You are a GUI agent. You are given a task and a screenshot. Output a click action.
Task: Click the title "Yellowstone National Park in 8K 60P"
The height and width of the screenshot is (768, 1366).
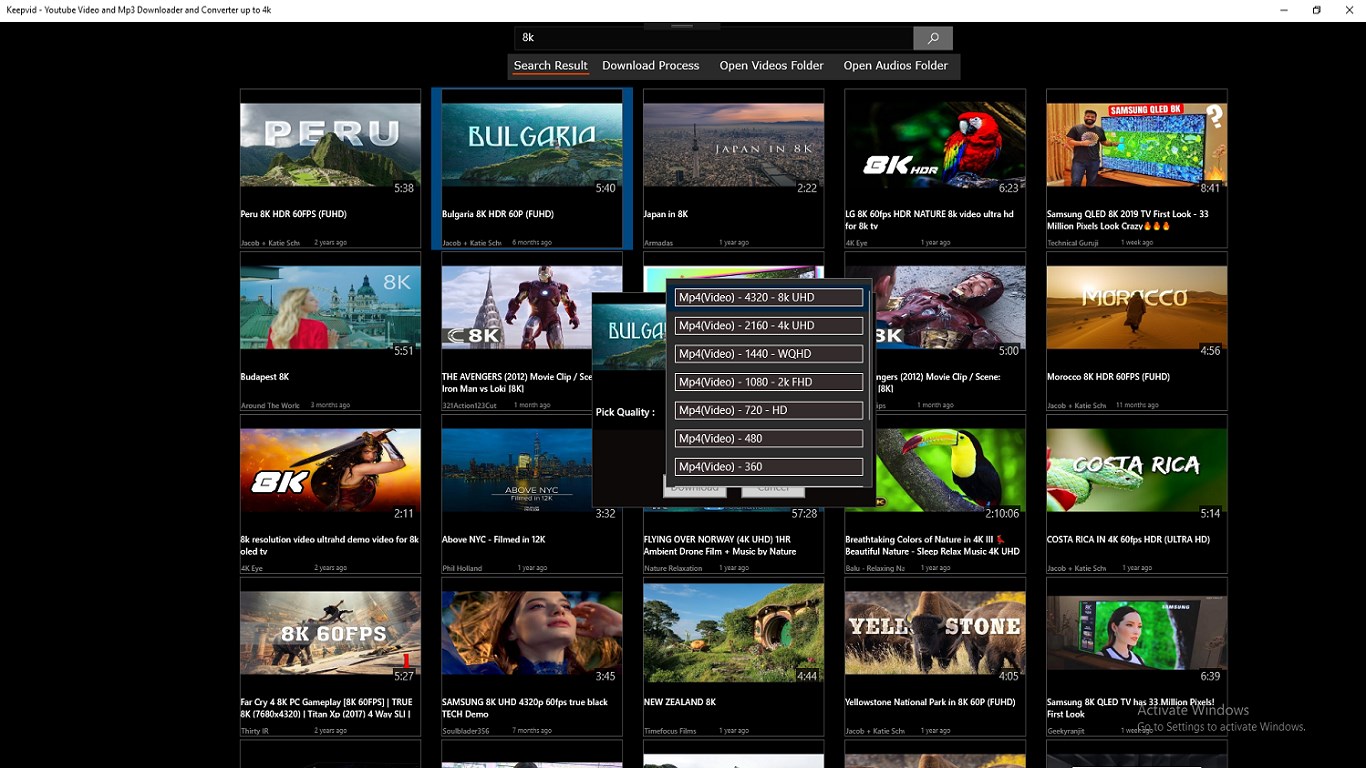click(x=930, y=702)
